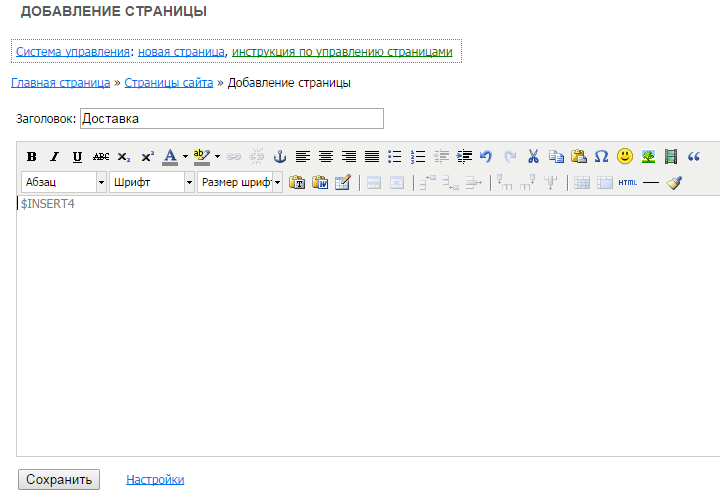This screenshot has width=720, height=502.
Task: Open the новая страница link
Action: 181,51
